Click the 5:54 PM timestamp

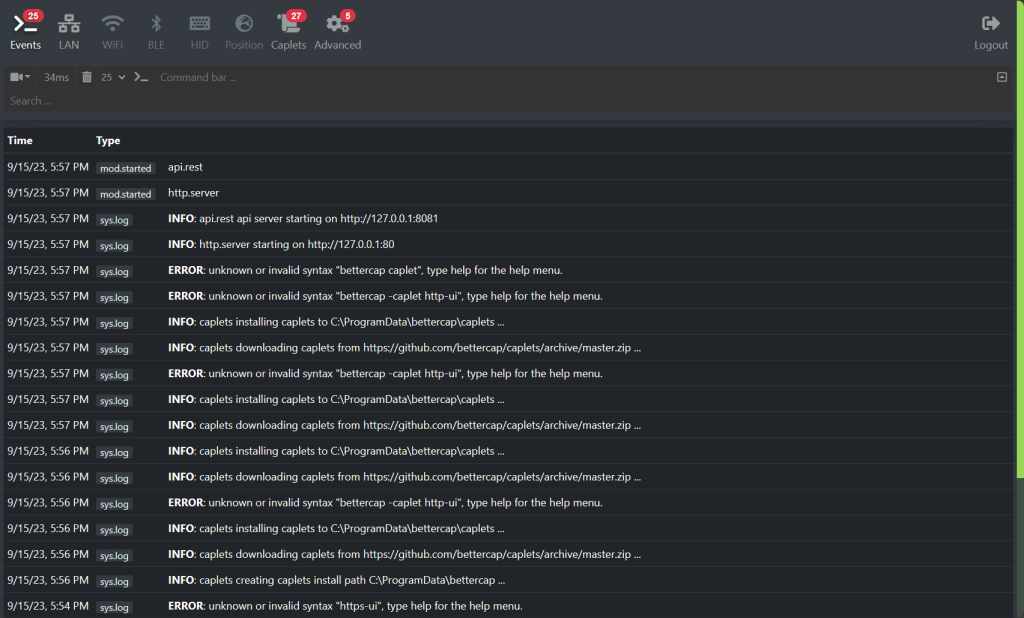click(x=48, y=606)
